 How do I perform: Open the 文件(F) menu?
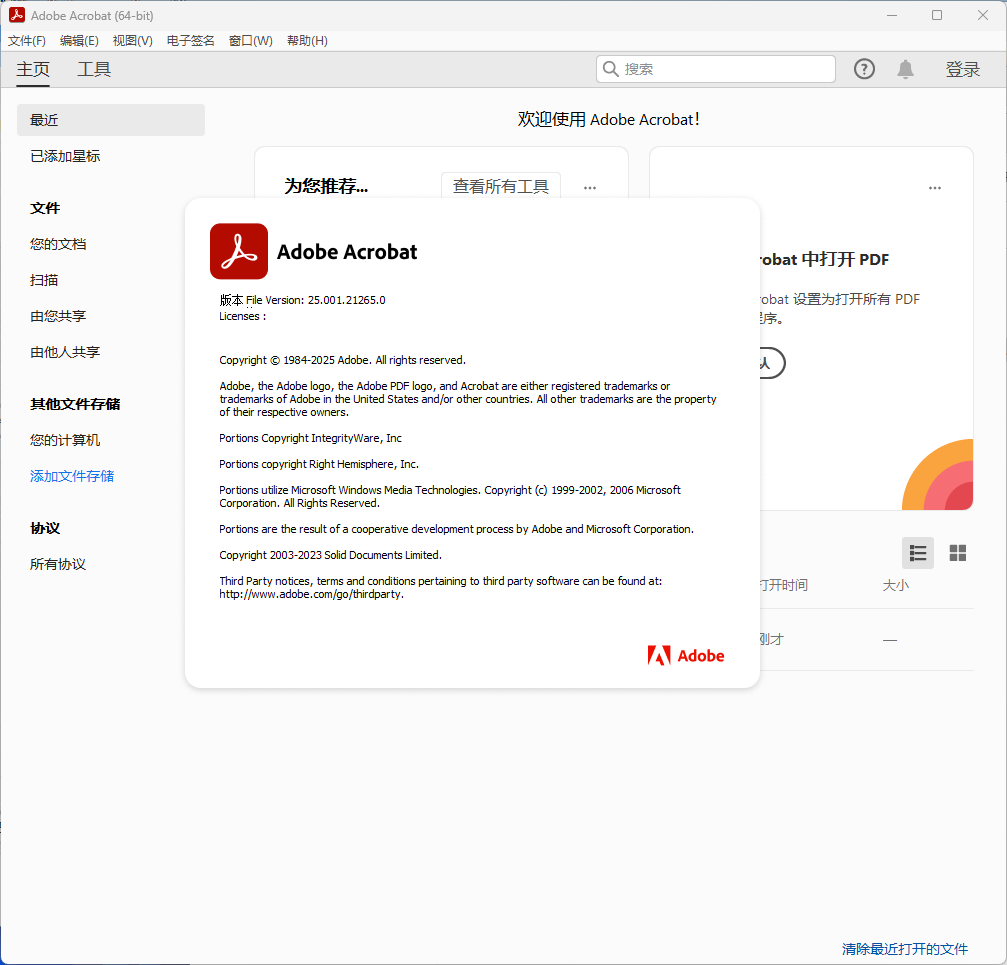[26, 40]
